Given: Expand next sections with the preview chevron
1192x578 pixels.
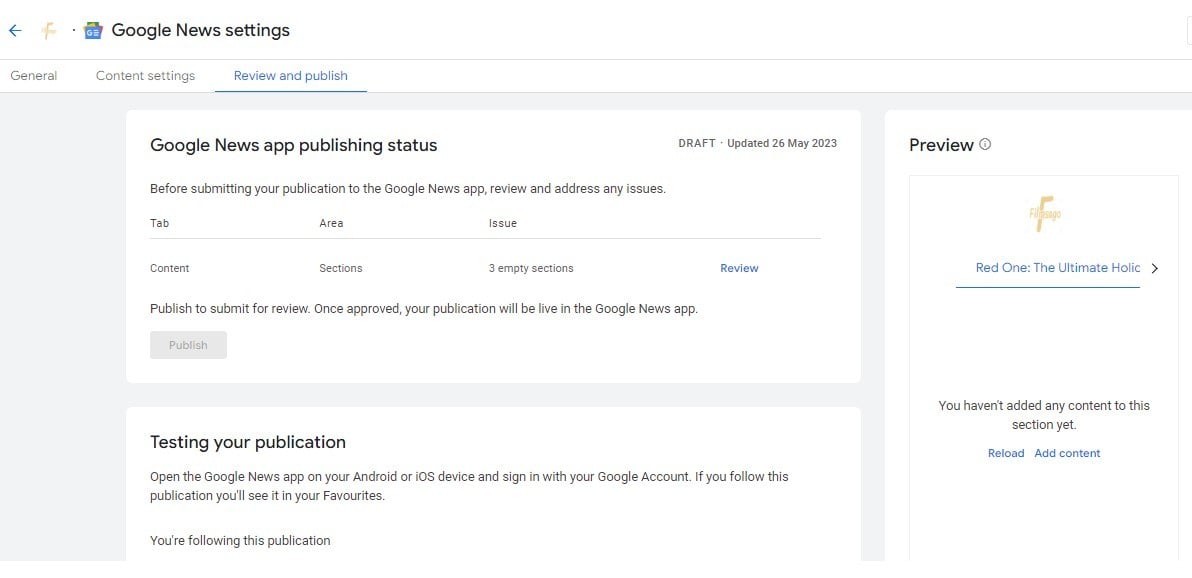Looking at the screenshot, I should pyautogui.click(x=1155, y=268).
